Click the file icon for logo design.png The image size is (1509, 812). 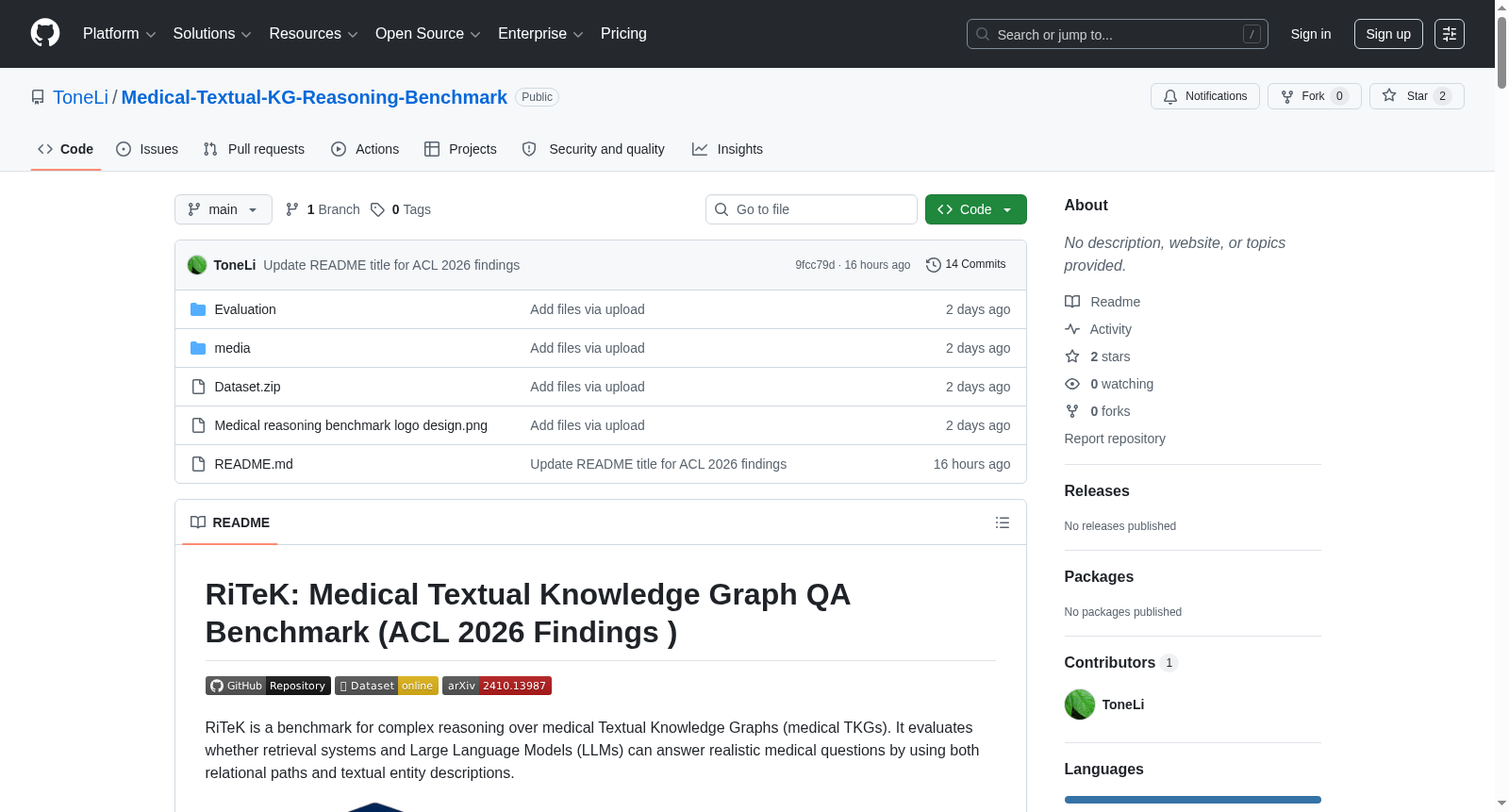(198, 425)
